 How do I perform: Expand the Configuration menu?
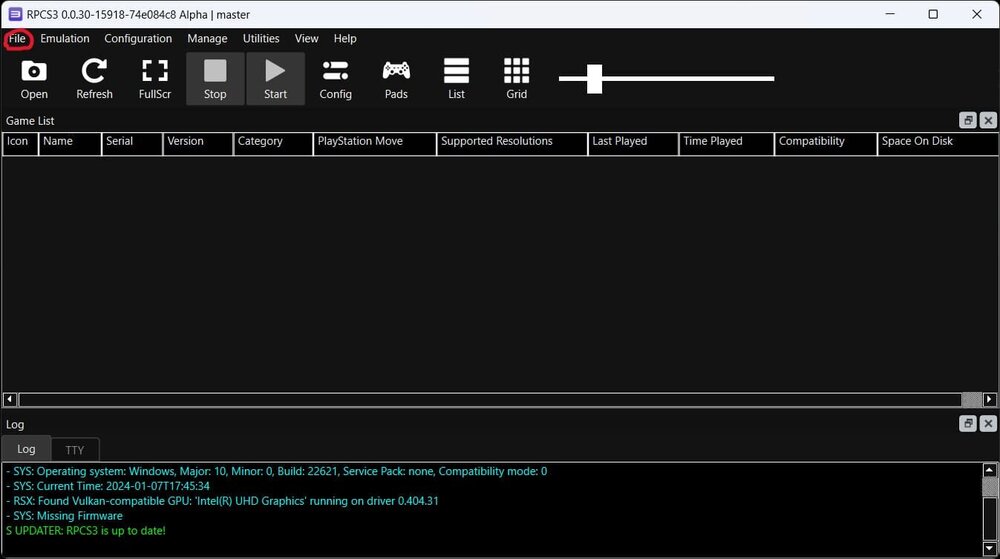pyautogui.click(x=138, y=39)
